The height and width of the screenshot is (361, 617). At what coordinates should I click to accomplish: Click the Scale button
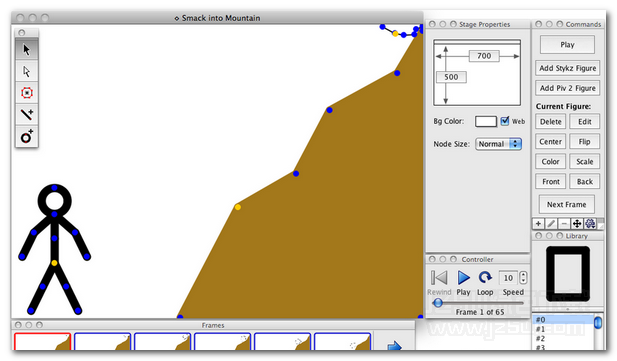click(584, 161)
